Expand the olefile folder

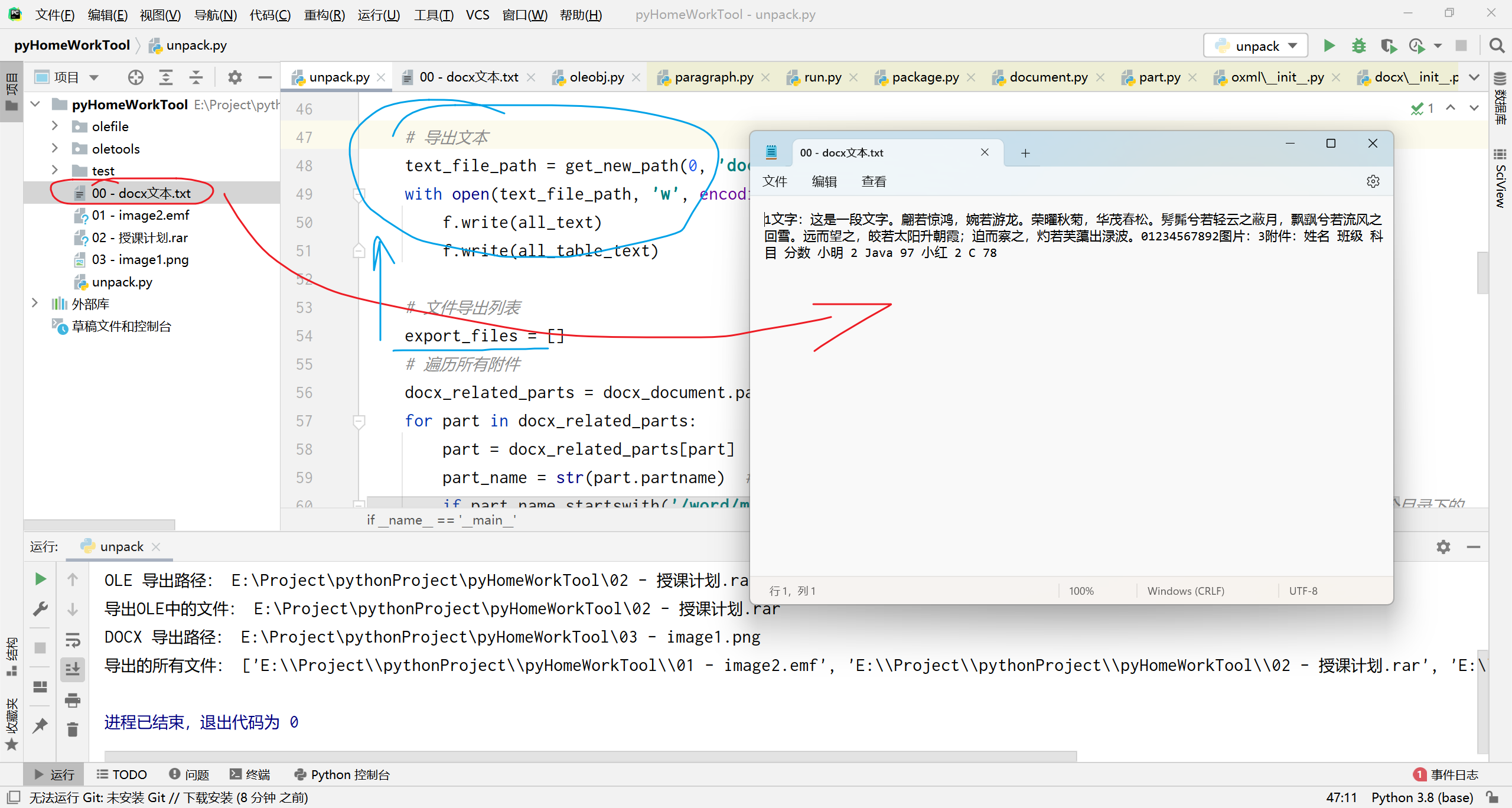click(54, 126)
